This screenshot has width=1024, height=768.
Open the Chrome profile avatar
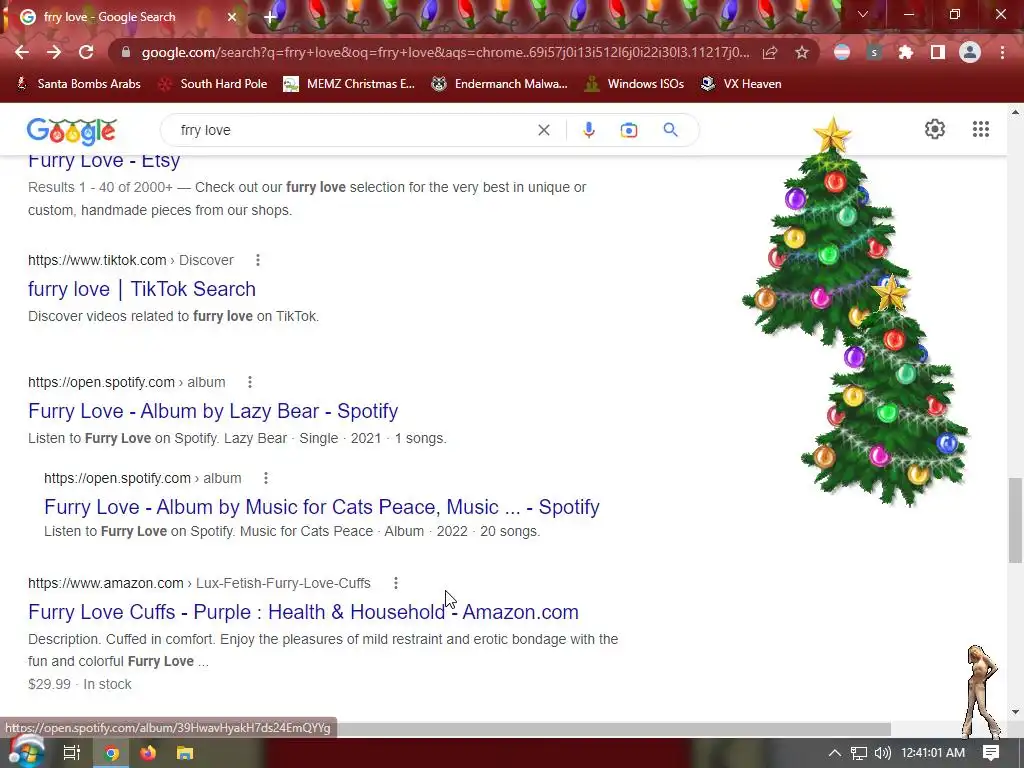[970, 52]
